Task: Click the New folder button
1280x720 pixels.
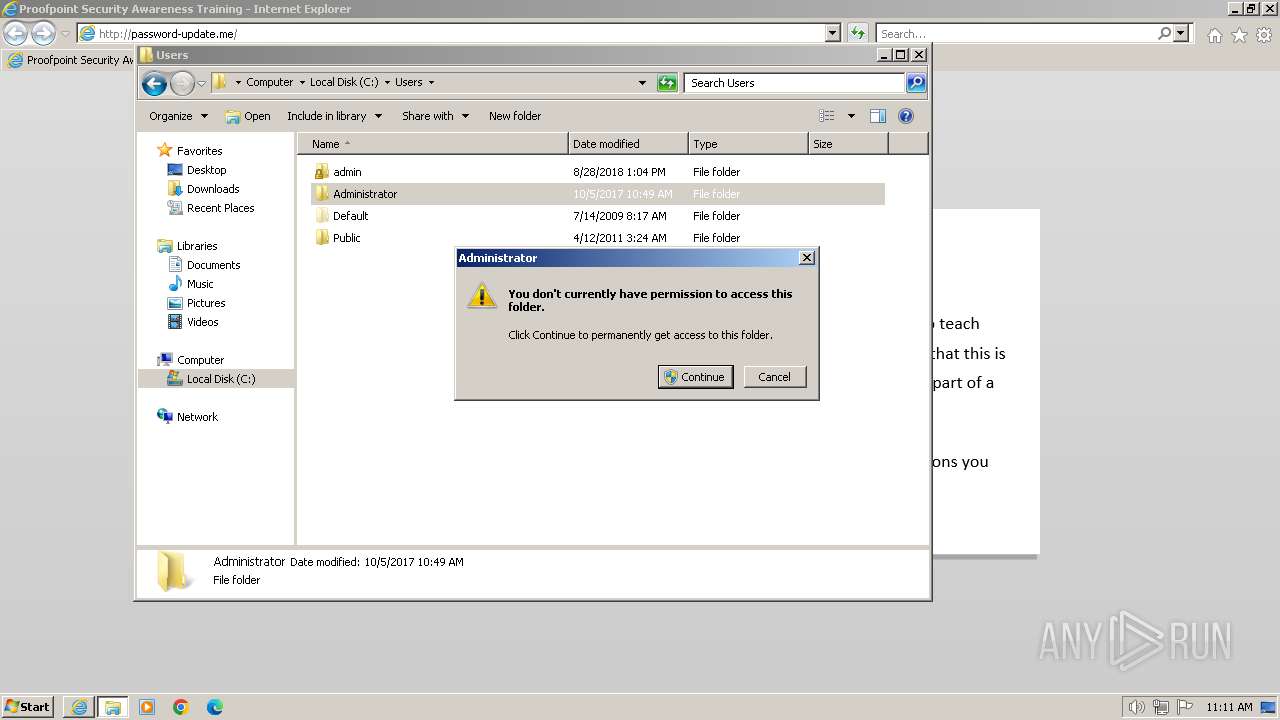Action: coord(515,116)
